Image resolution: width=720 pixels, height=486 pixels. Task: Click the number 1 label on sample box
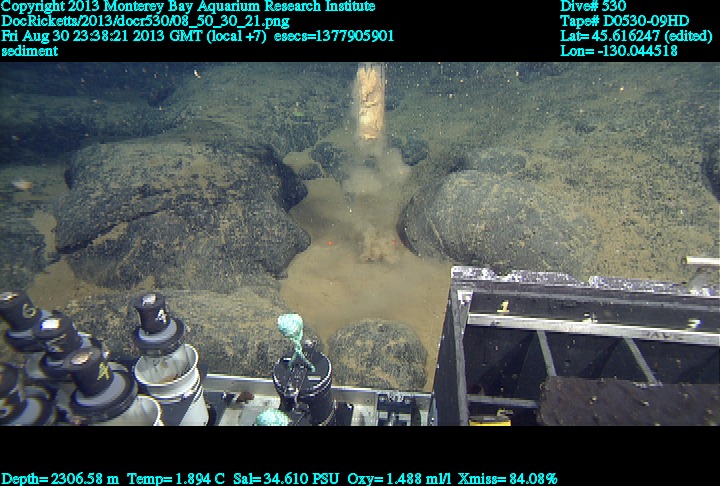click(504, 306)
